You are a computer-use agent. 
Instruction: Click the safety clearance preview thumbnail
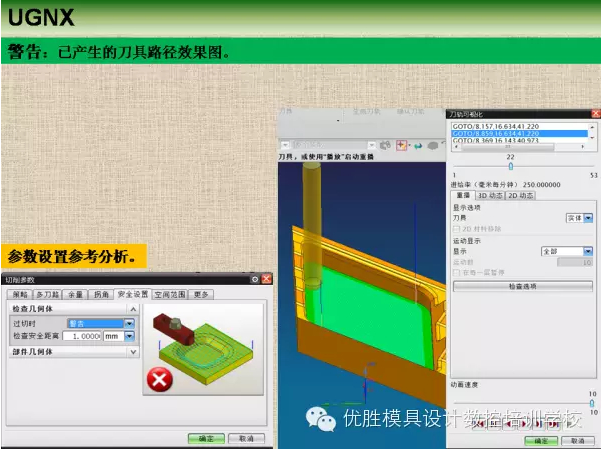pyautogui.click(x=203, y=349)
